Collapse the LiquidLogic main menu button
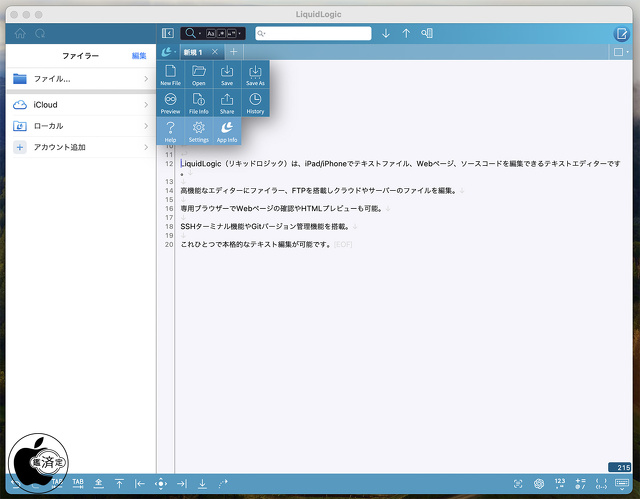Image resolution: width=640 pixels, height=499 pixels. (168, 52)
